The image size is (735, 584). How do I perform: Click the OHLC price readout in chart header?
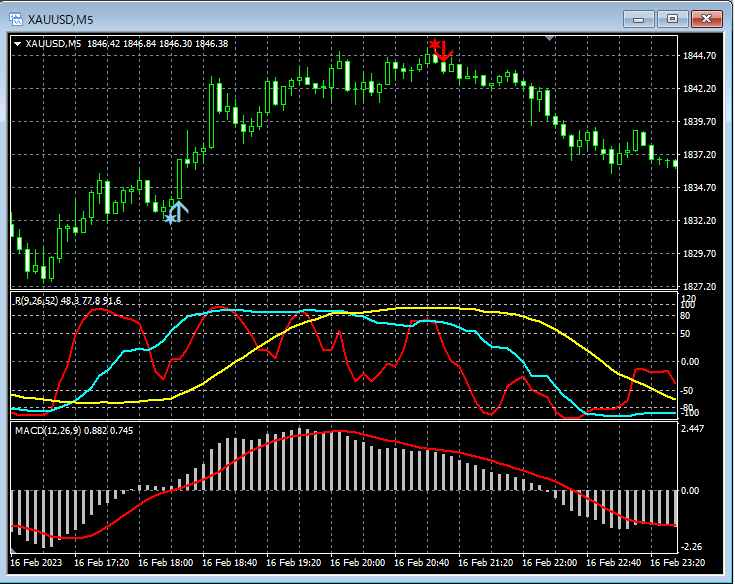point(157,43)
